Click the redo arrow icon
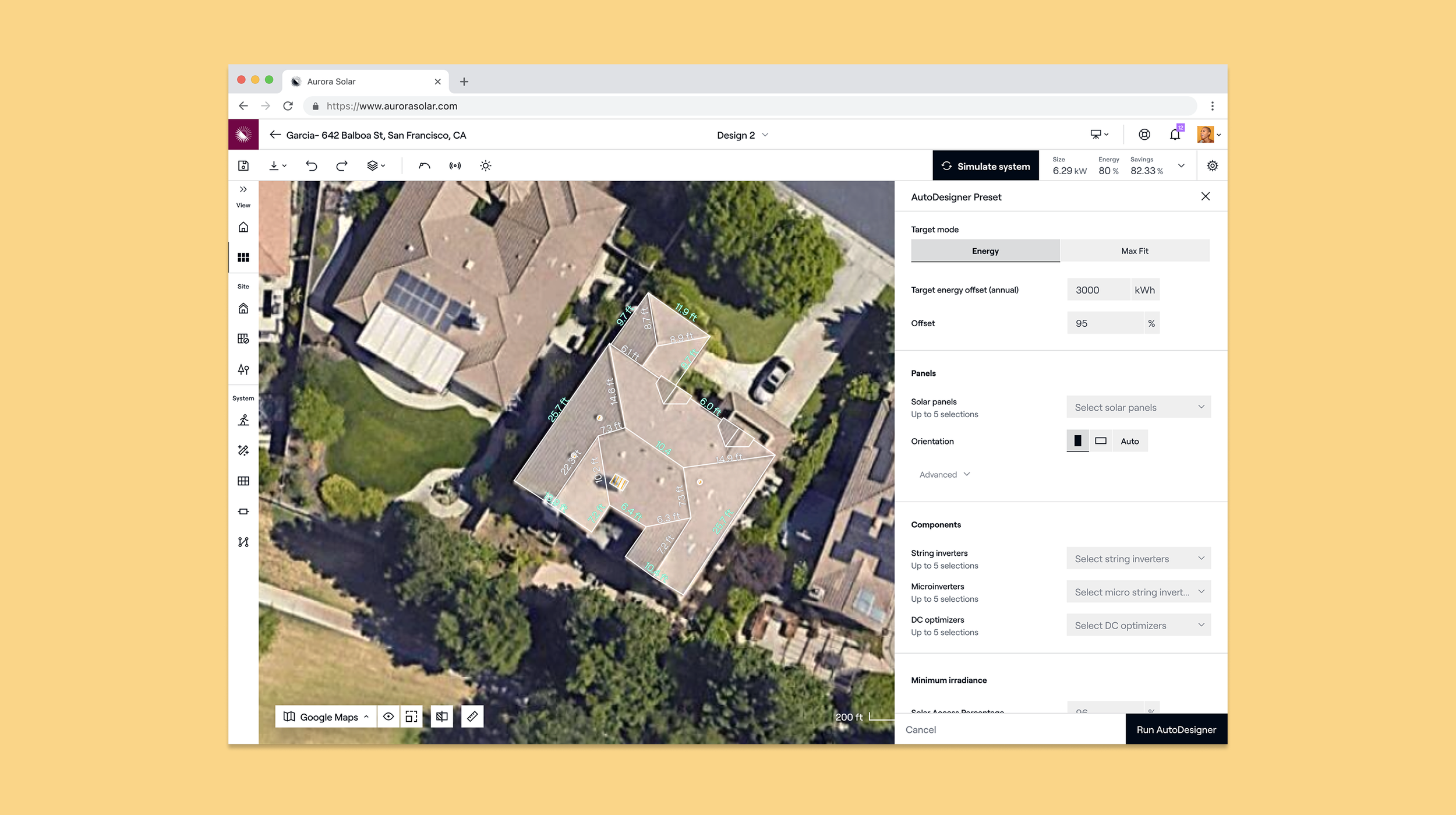This screenshot has height=815, width=1456. pyautogui.click(x=342, y=166)
